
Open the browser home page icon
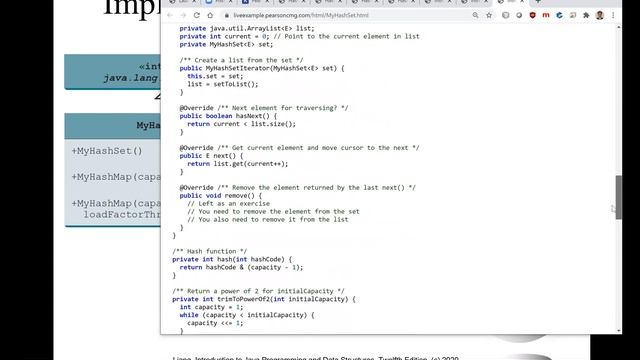click(x=210, y=15)
